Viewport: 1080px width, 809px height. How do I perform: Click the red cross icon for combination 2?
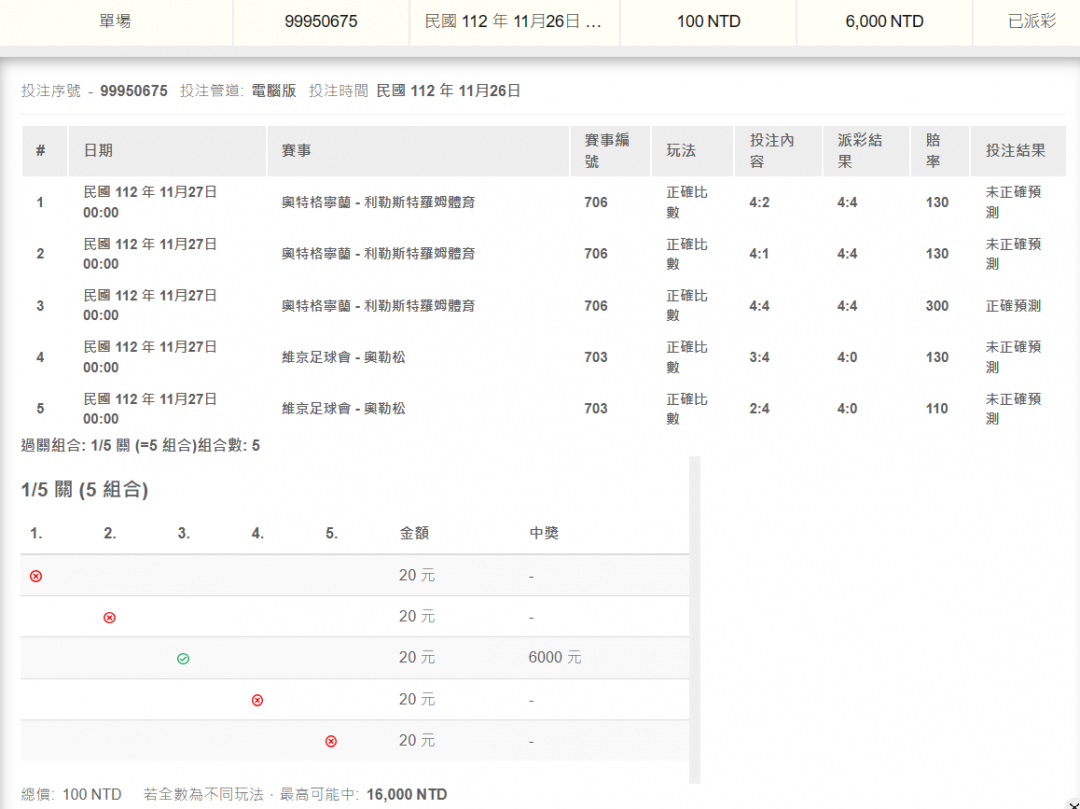pyautogui.click(x=110, y=618)
